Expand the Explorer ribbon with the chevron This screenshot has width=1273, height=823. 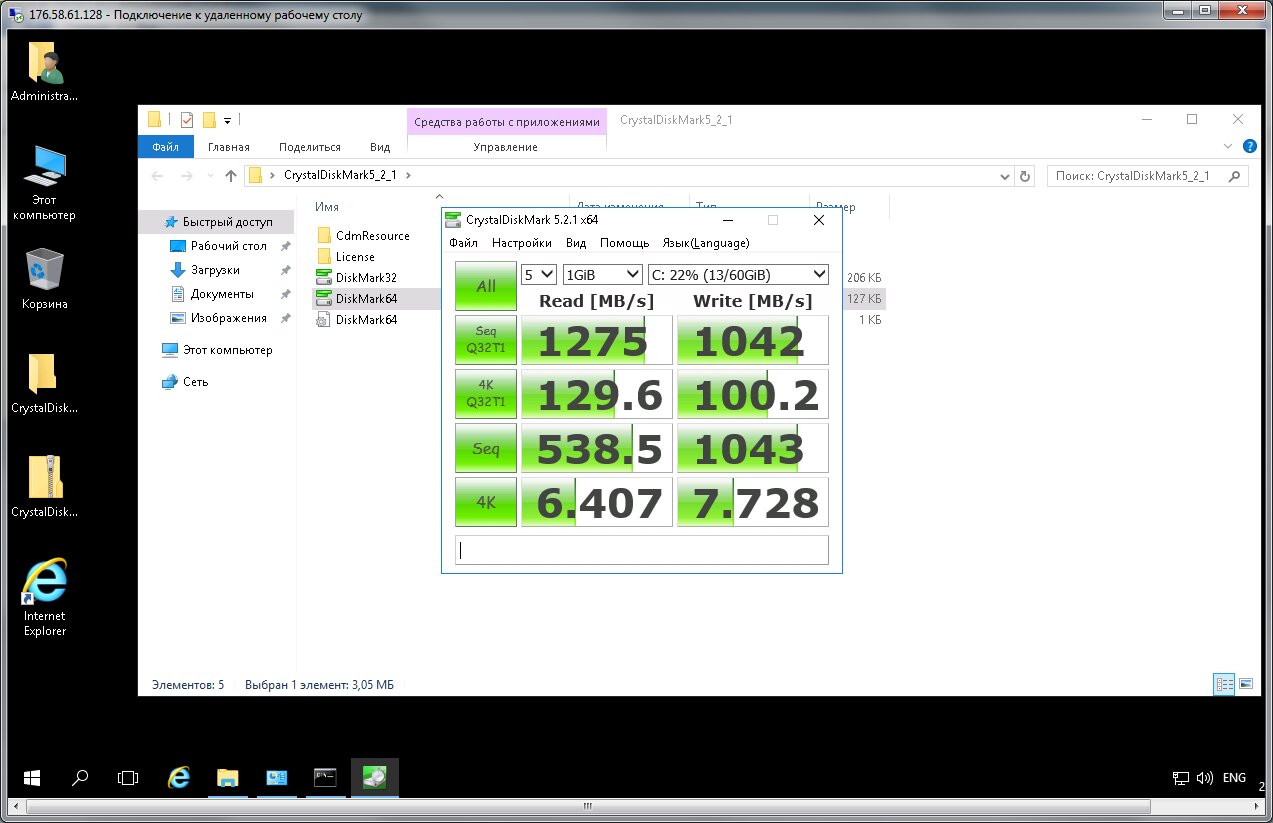coord(1229,146)
